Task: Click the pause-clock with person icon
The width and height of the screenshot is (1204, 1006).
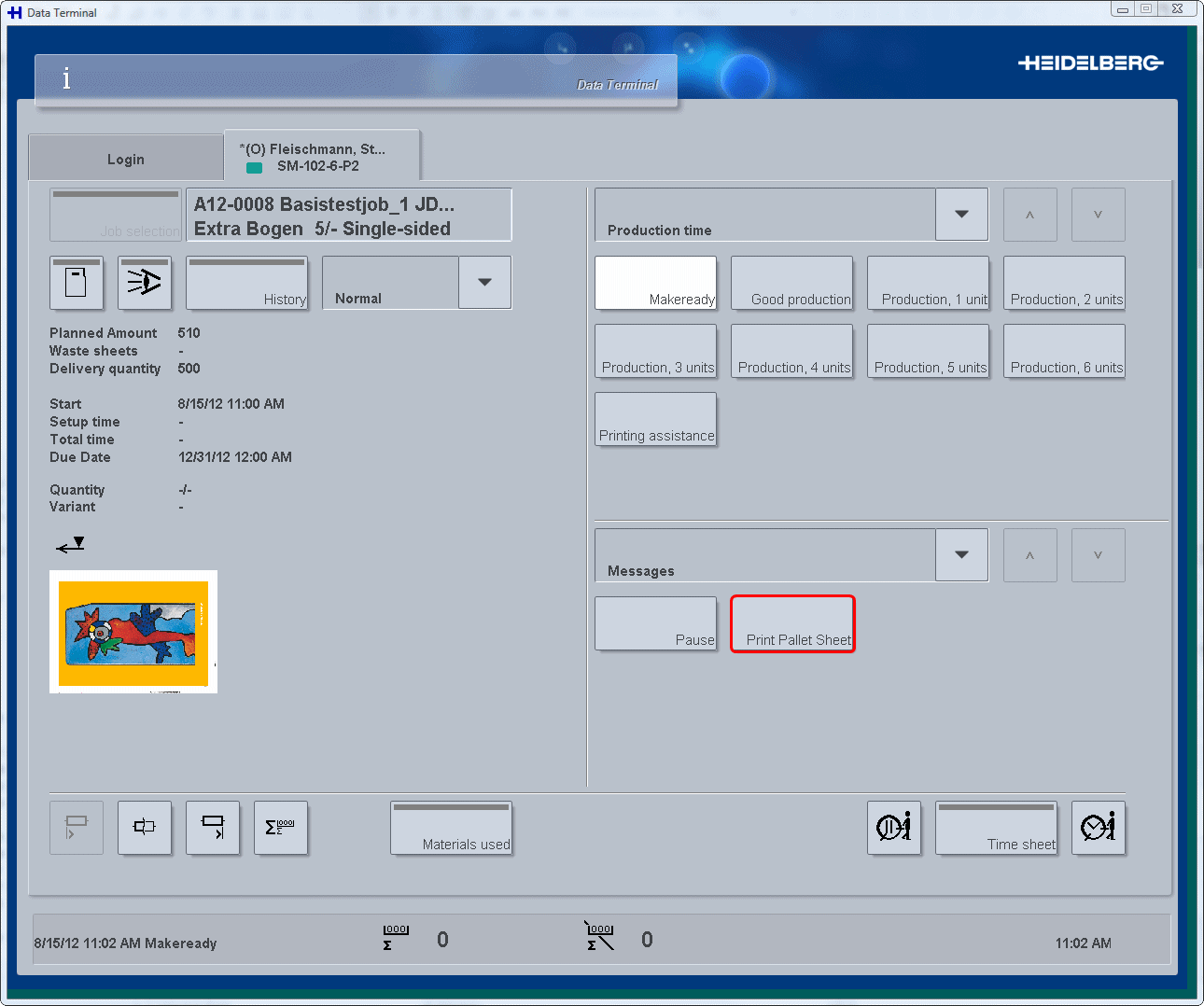Action: click(x=893, y=828)
